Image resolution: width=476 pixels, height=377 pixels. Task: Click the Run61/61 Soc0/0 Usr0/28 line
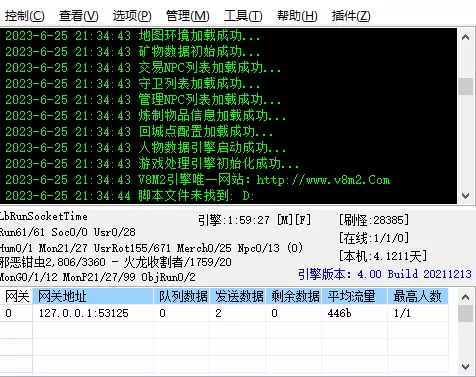68,232
